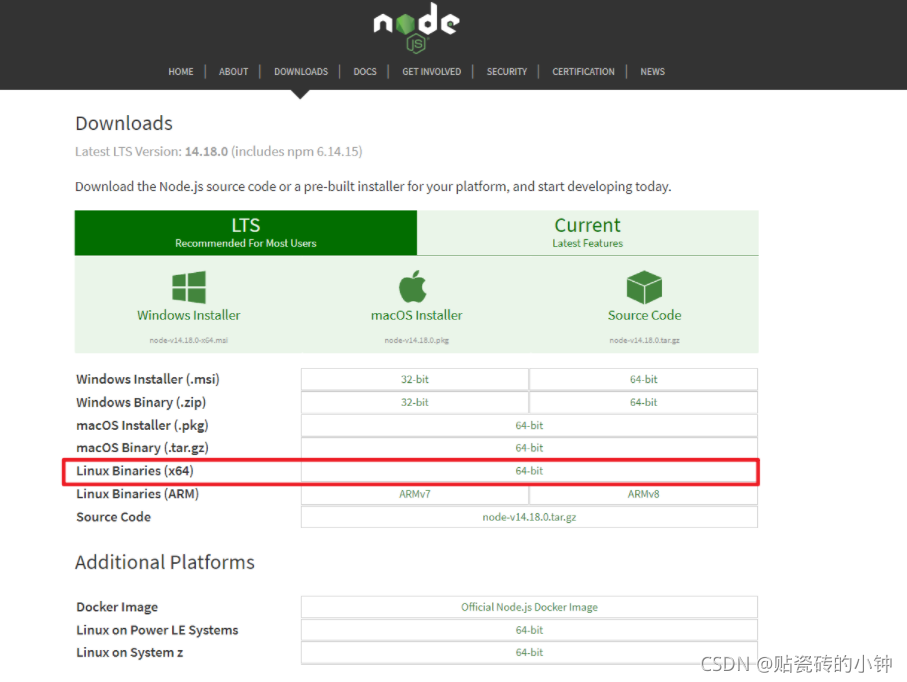907x682 pixels.
Task: Open Official Node.js Docker Image link
Action: [x=529, y=607]
